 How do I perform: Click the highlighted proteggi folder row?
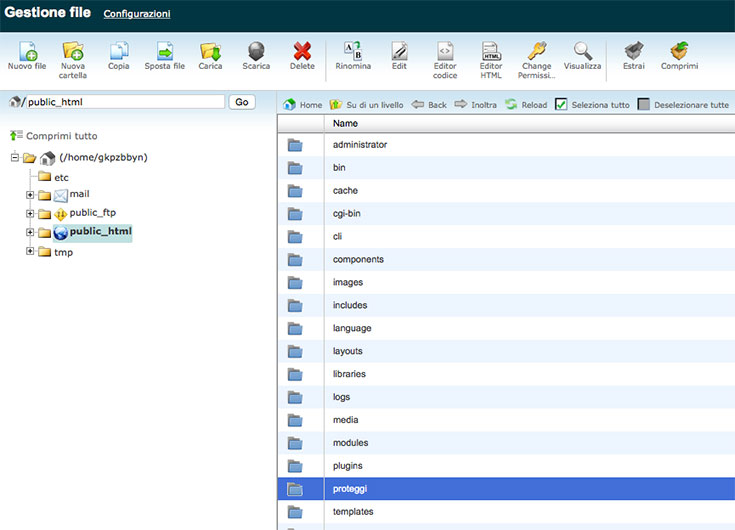(506, 489)
